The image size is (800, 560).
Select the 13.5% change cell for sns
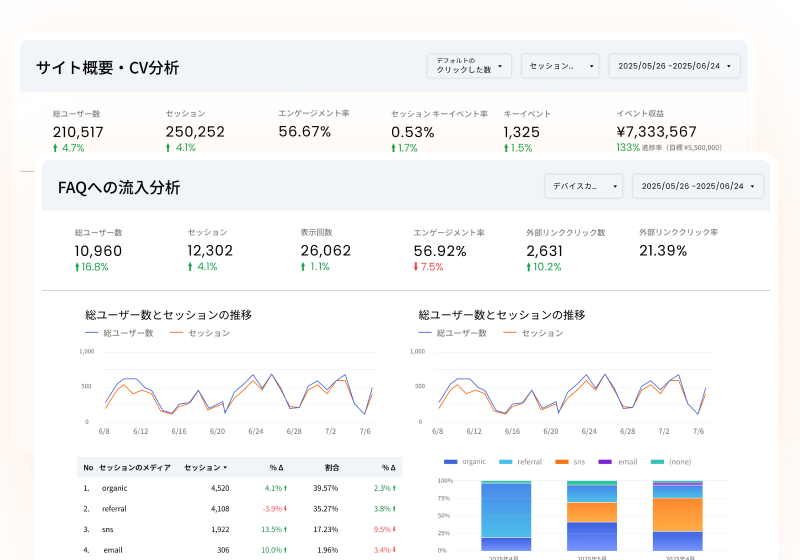pos(274,529)
